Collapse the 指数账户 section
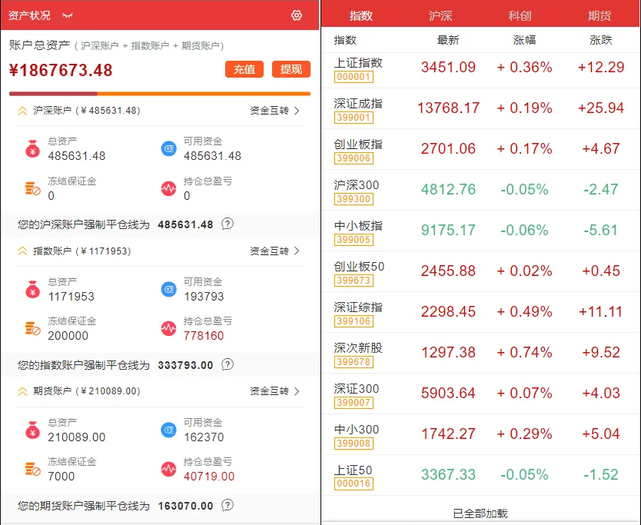The image size is (641, 525). (22, 251)
